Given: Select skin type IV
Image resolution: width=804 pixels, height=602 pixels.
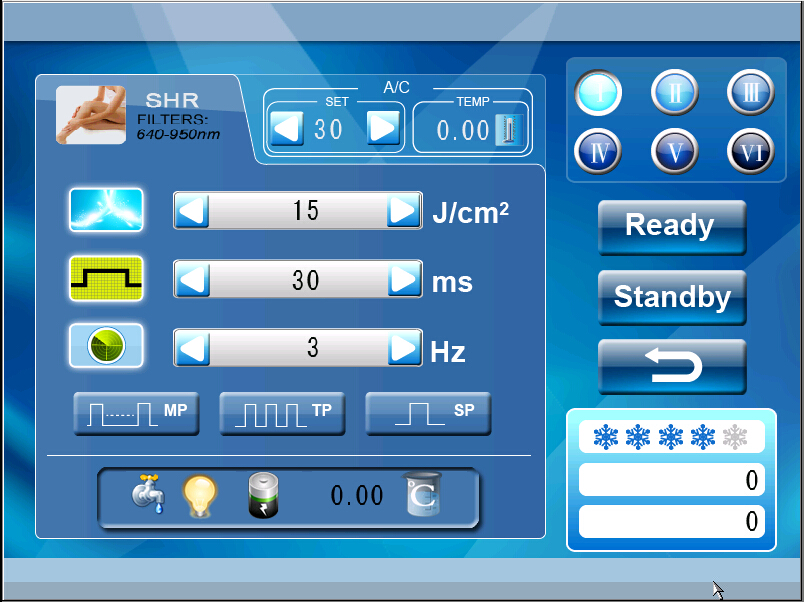Looking at the screenshot, I should (598, 153).
